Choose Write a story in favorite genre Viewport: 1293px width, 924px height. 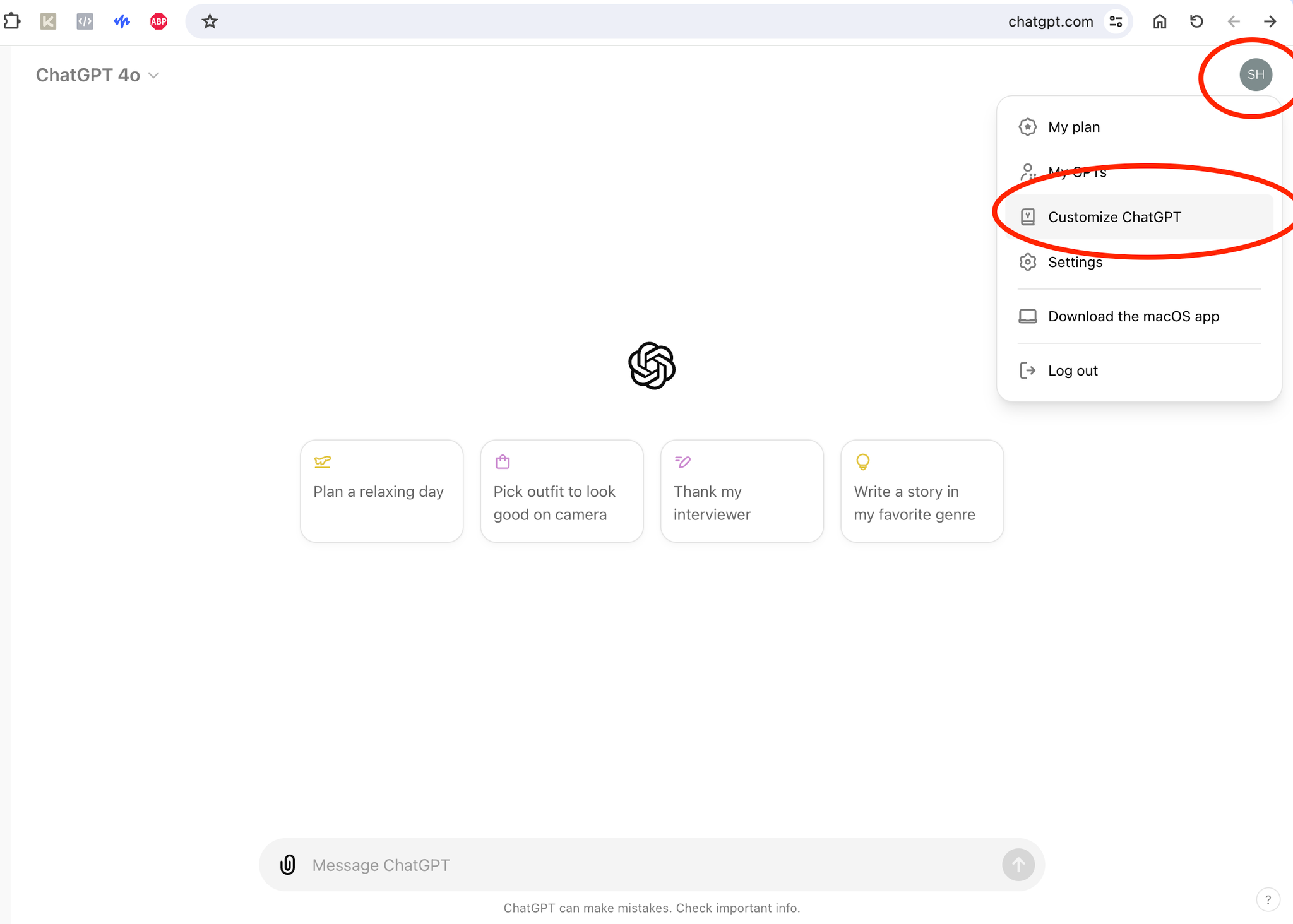coord(922,491)
